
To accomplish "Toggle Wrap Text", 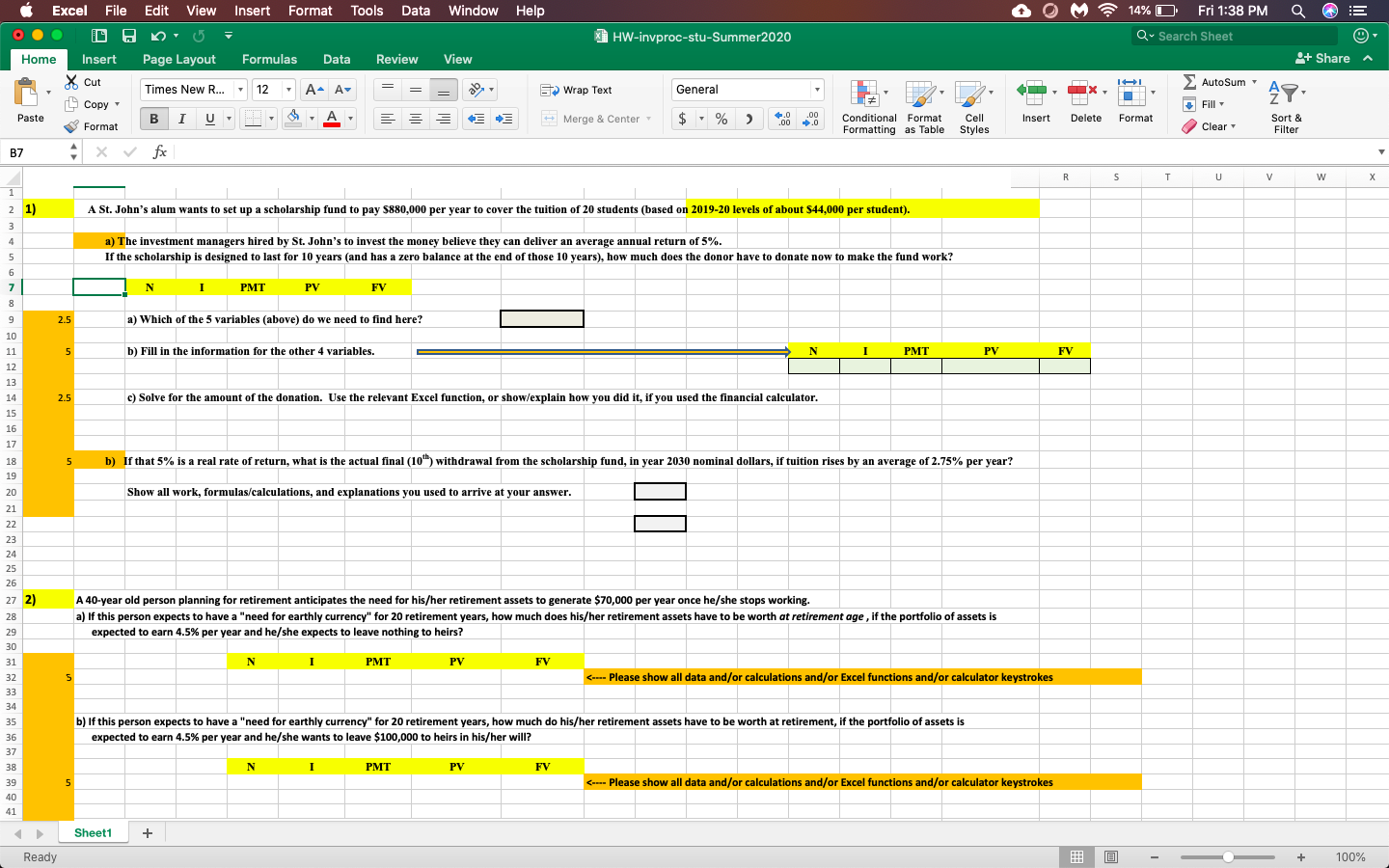I will pos(576,90).
